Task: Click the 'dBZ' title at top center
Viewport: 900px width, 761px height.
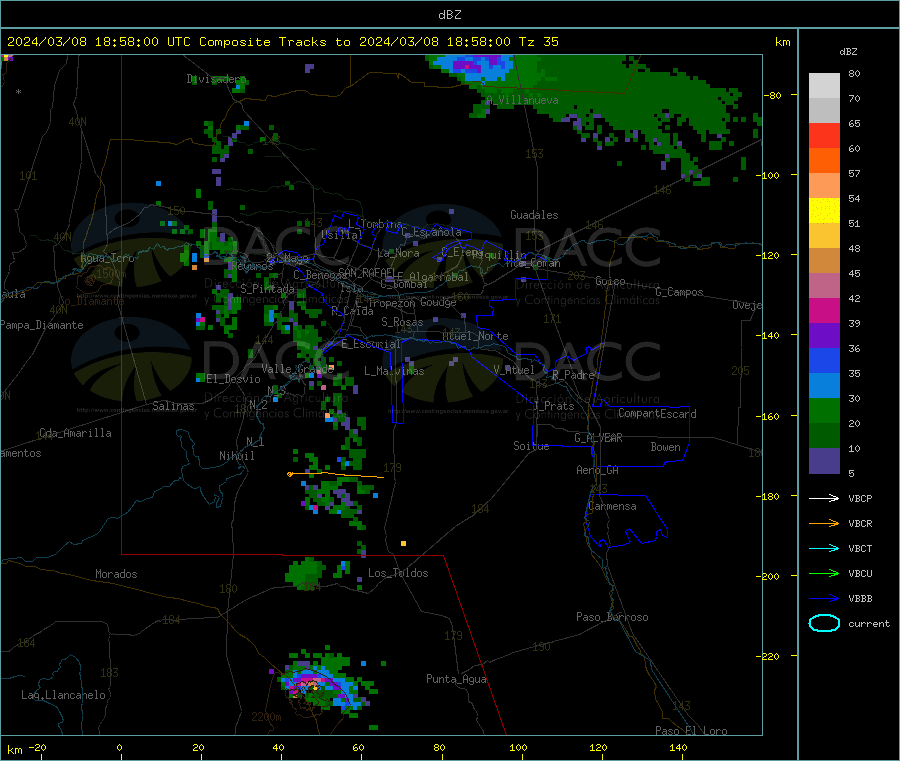Action: 449,15
